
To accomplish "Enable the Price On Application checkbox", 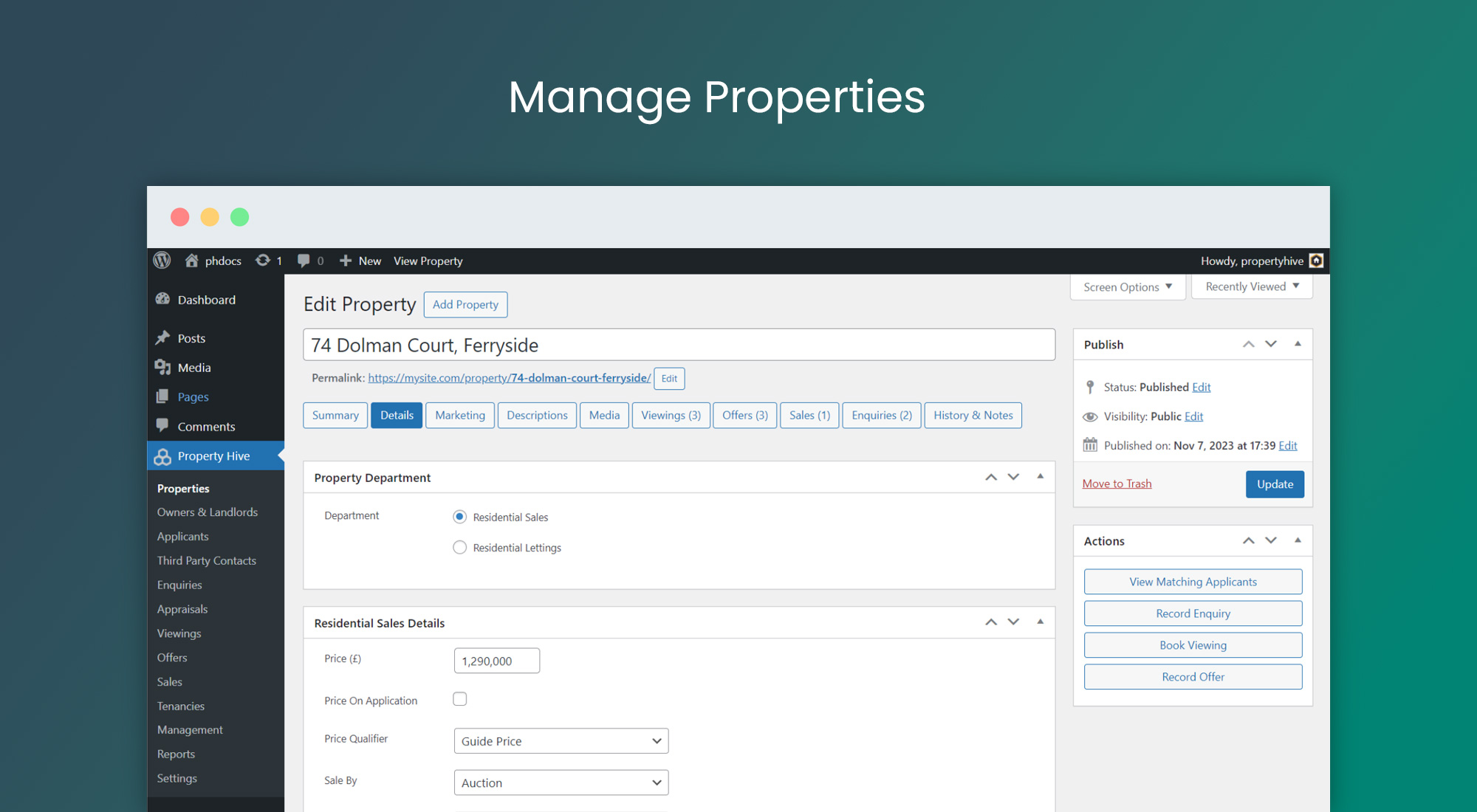I will [x=459, y=699].
